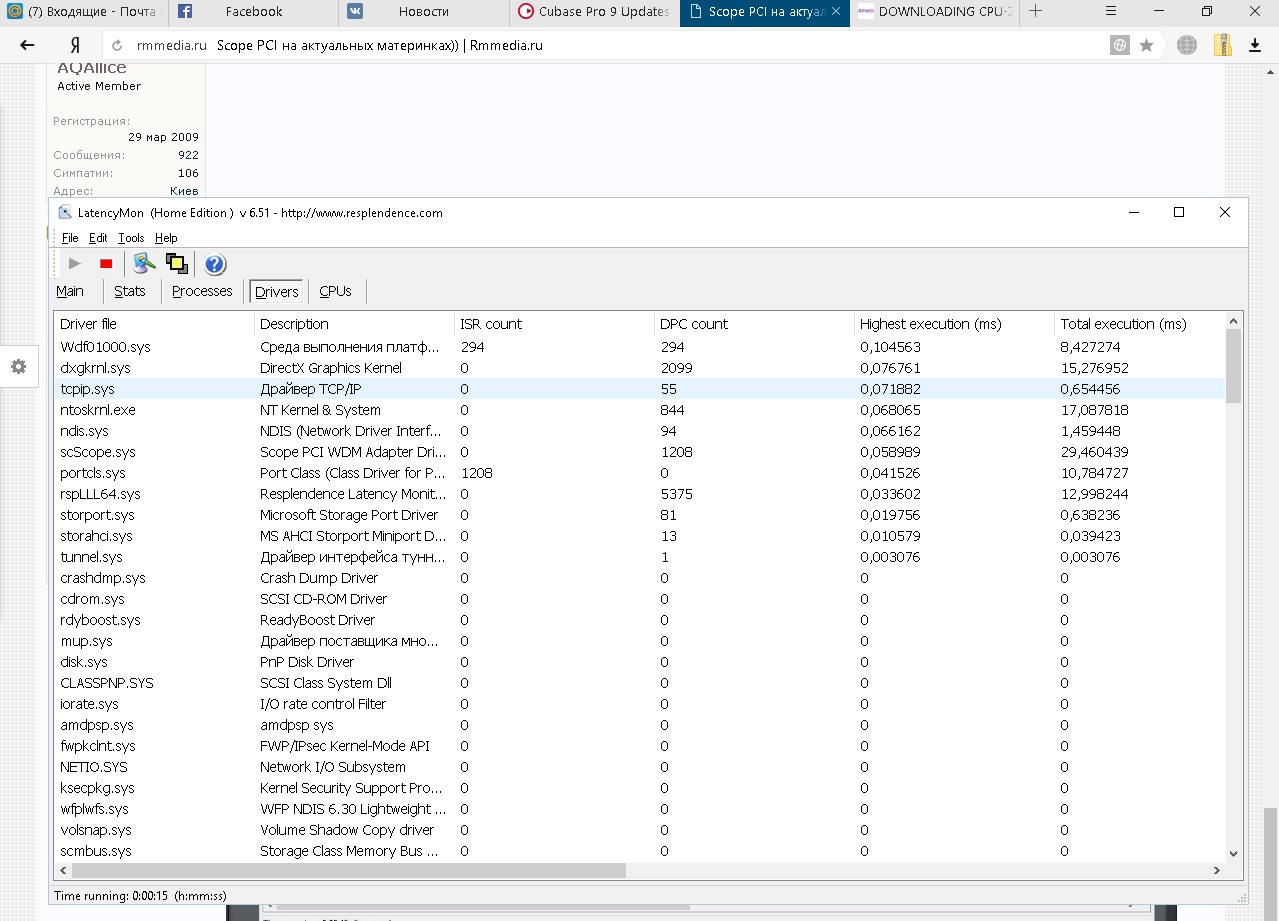This screenshot has height=921, width=1279.
Task: Switch to the Cubase Pro 9 Updates tab
Action: (594, 12)
